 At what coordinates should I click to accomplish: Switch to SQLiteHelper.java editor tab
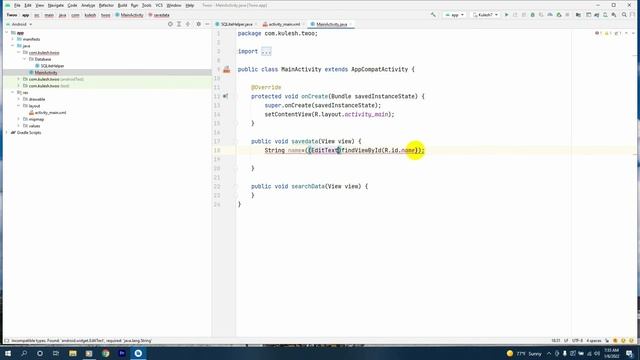click(x=236, y=24)
